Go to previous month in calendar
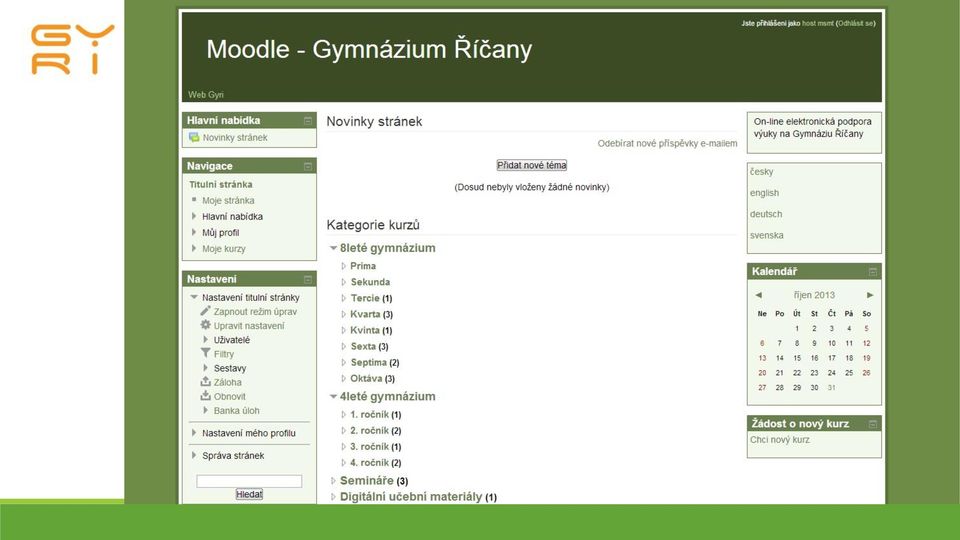 (x=759, y=295)
